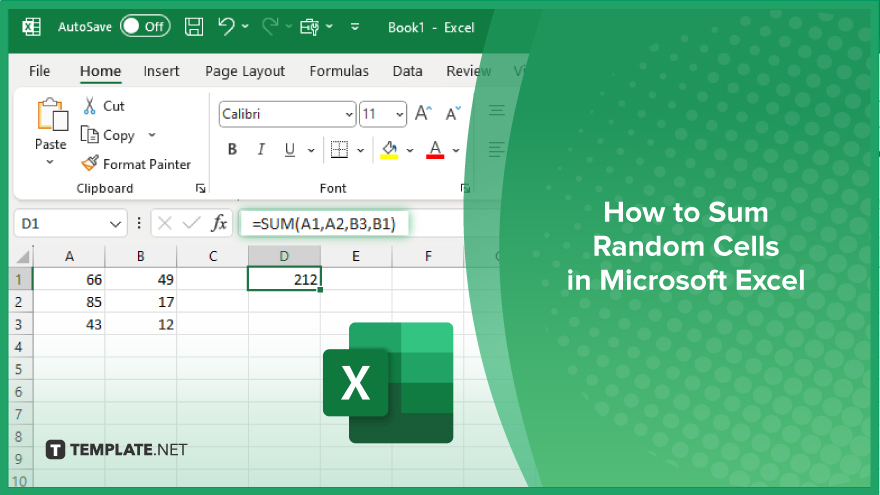Click the formula bar Enter checkmark icon
The height and width of the screenshot is (495, 880).
pyautogui.click(x=191, y=223)
